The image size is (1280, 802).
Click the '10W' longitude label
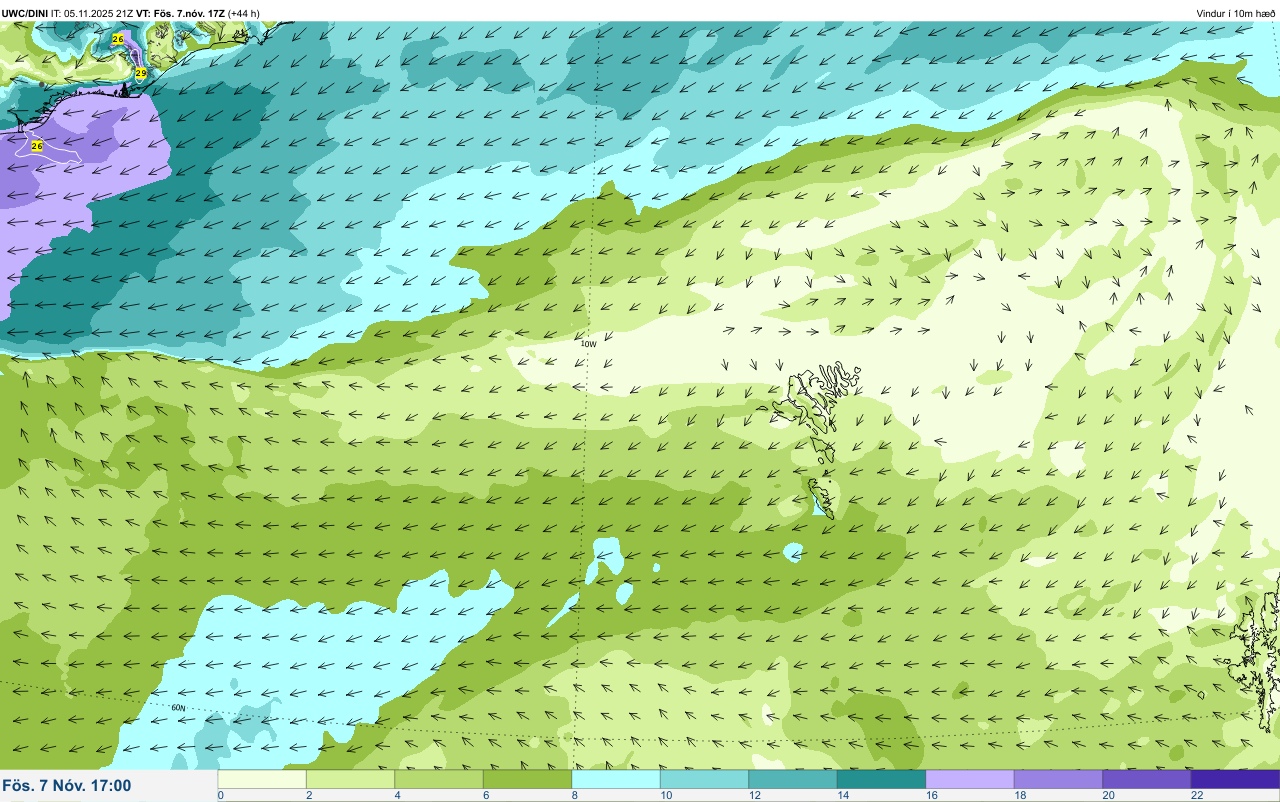click(x=588, y=344)
